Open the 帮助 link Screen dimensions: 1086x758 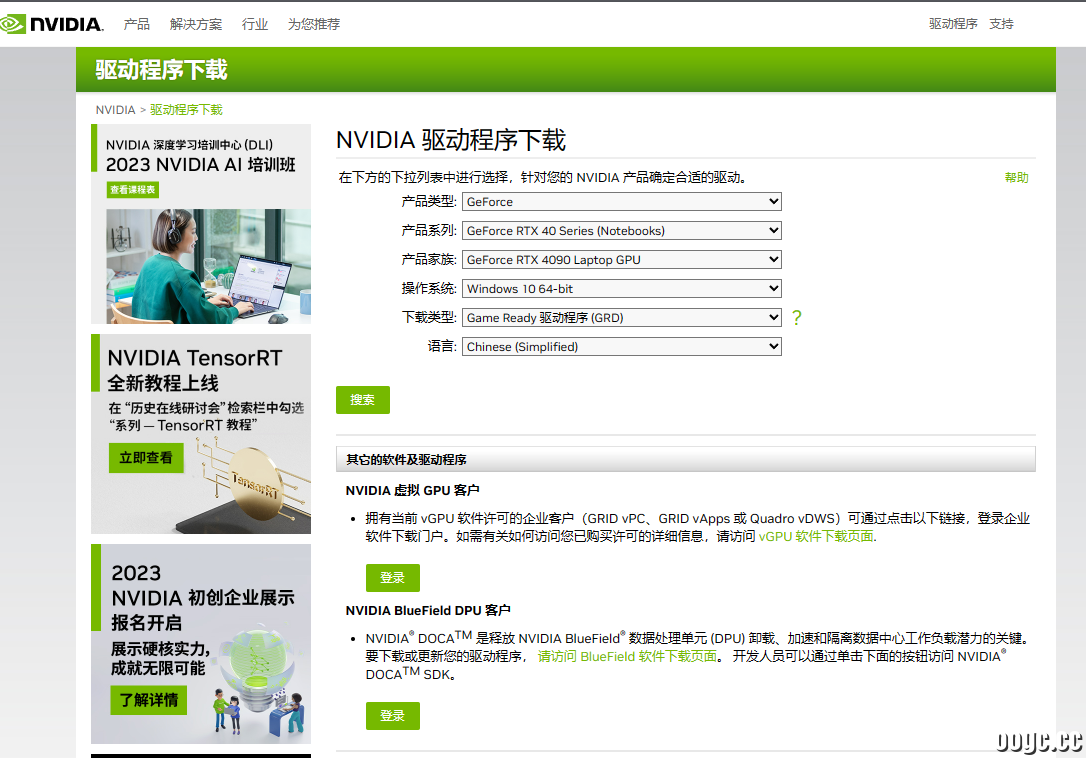click(x=1017, y=178)
